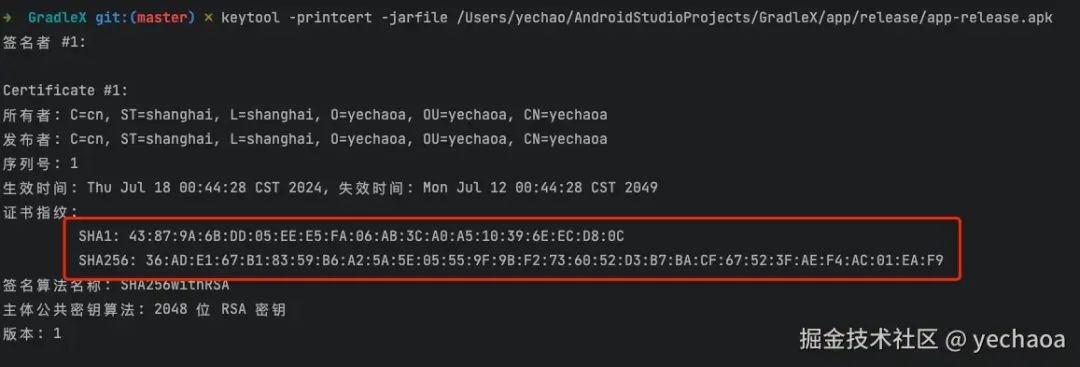Select the GradleX directory name in prompt

(x=58, y=18)
